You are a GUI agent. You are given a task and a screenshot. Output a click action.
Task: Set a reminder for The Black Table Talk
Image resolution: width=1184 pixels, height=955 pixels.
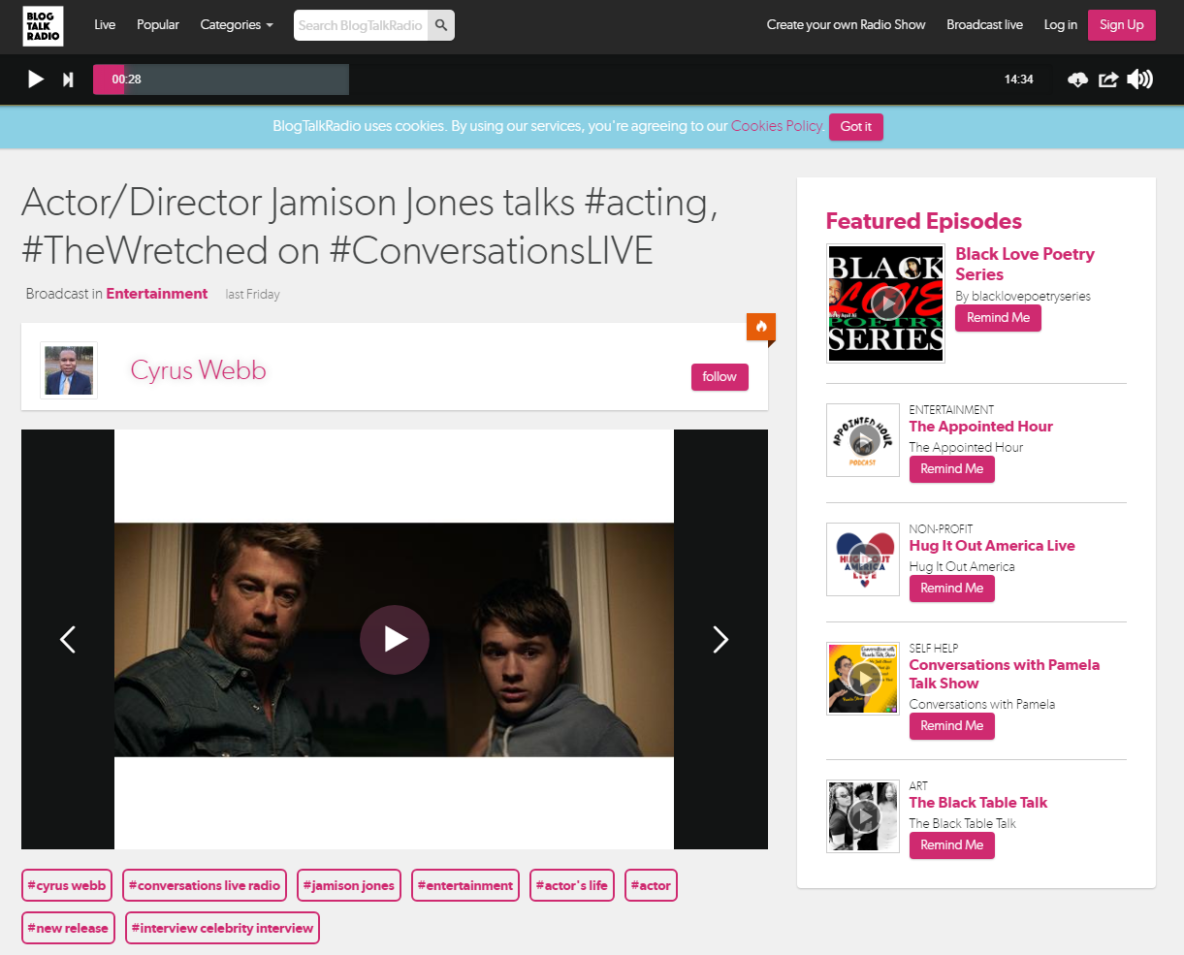tap(951, 845)
